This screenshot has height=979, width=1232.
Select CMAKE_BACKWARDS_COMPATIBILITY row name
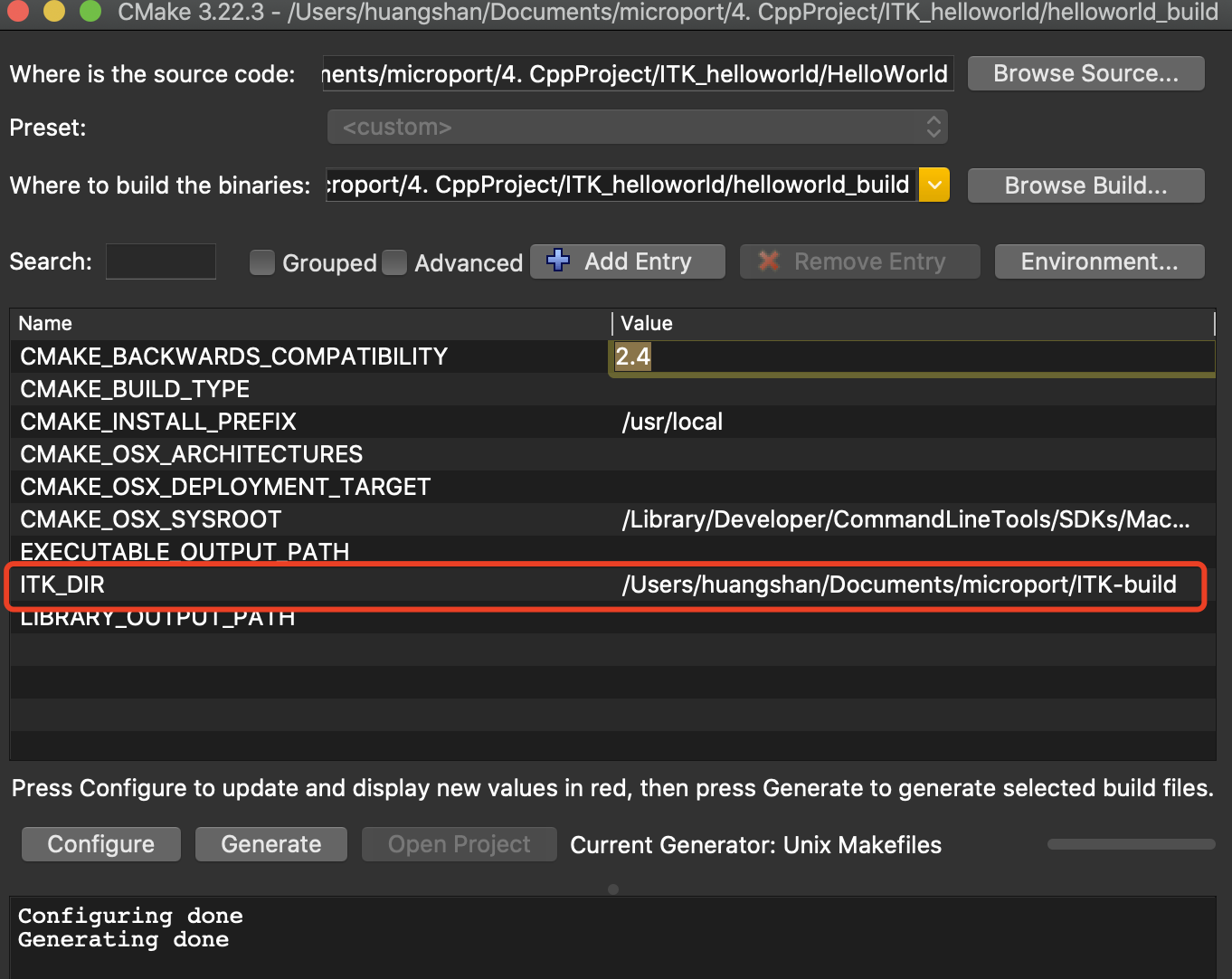(x=233, y=356)
